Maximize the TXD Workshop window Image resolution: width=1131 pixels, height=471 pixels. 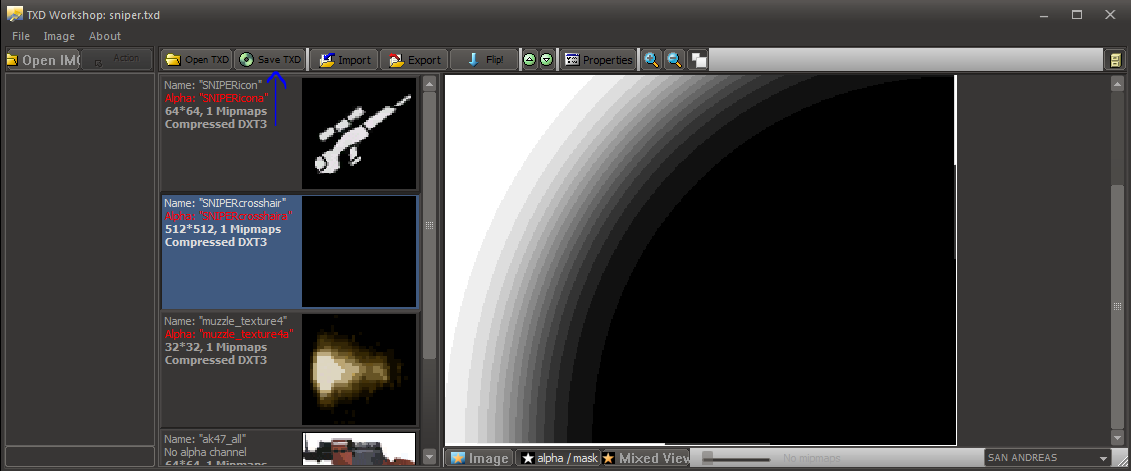pyautogui.click(x=1077, y=14)
